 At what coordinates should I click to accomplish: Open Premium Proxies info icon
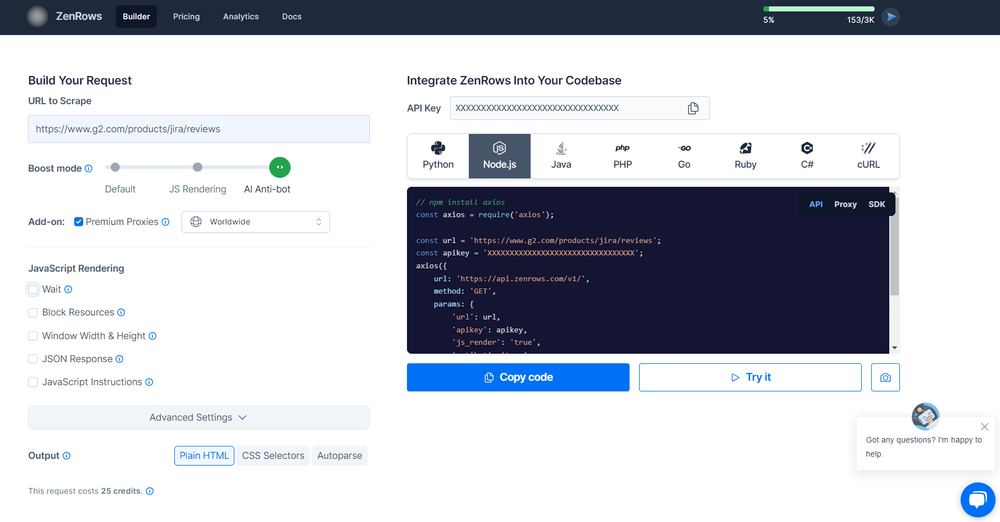pyautogui.click(x=165, y=222)
